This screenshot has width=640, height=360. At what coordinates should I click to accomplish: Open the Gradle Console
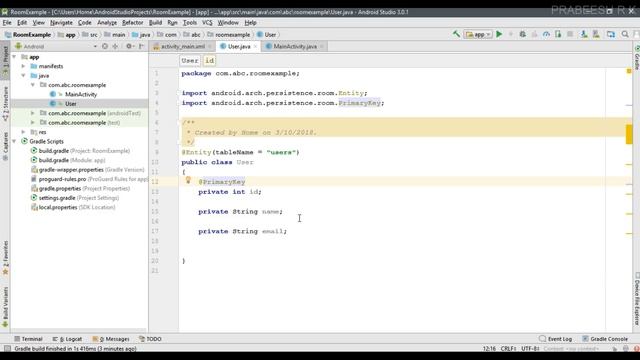click(605, 339)
